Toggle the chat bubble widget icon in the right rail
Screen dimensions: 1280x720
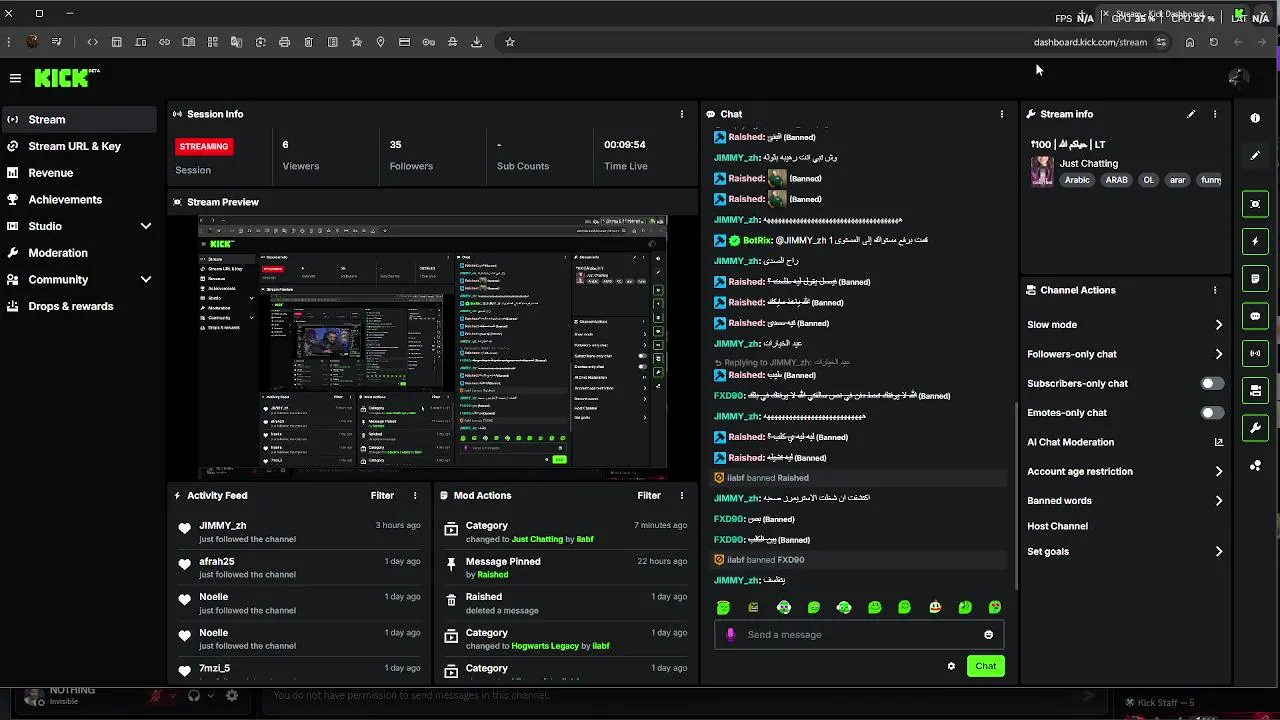pyautogui.click(x=1255, y=316)
